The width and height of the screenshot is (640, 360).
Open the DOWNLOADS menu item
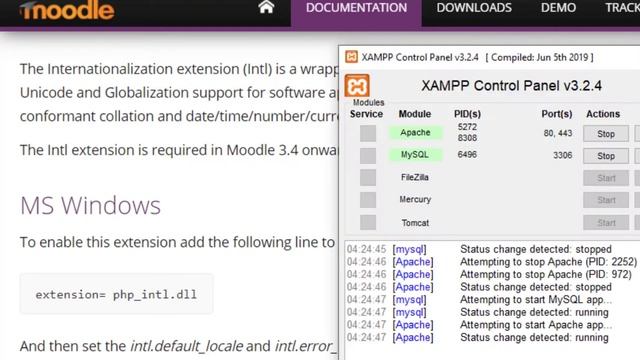coord(474,8)
